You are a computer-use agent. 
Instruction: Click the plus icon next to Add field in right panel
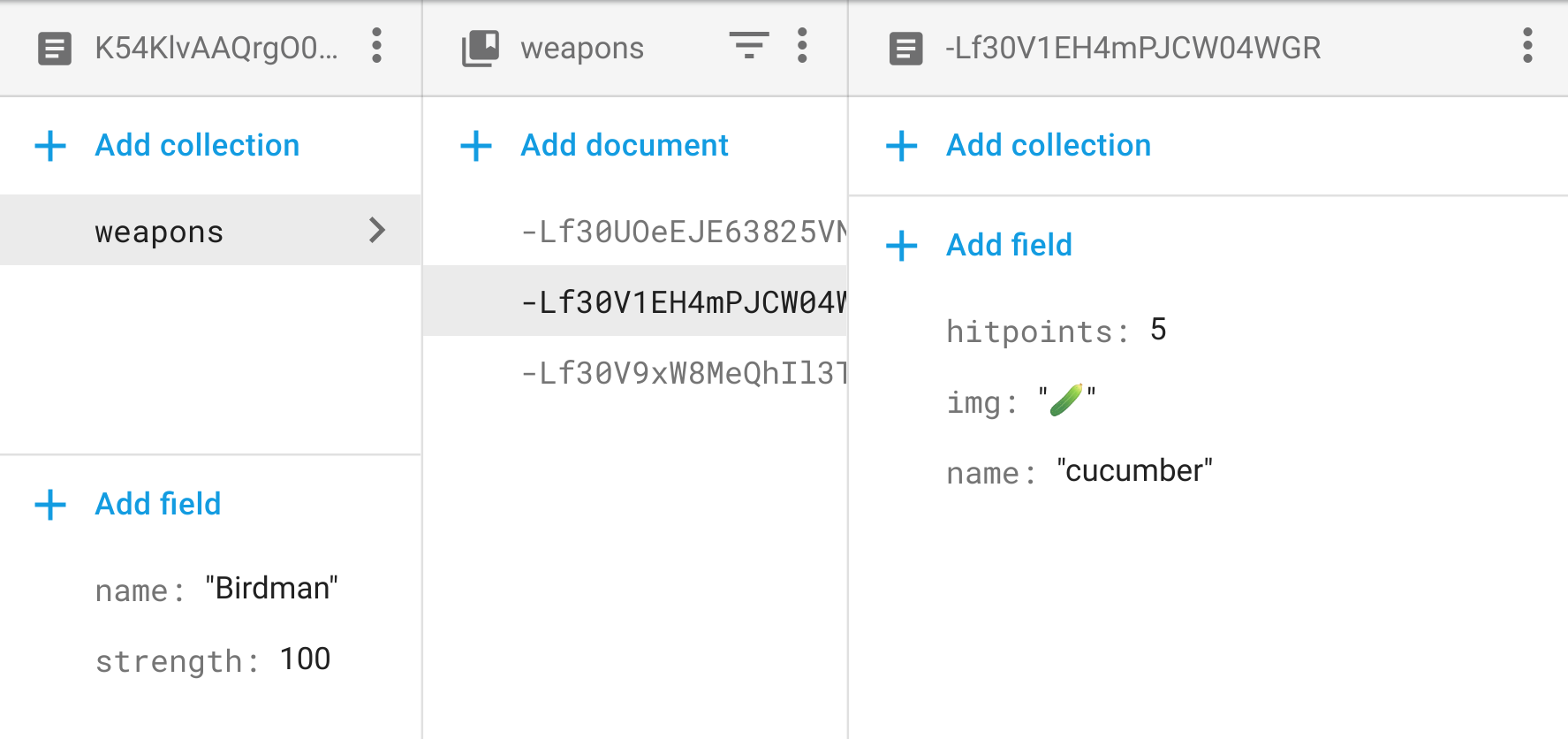point(900,245)
